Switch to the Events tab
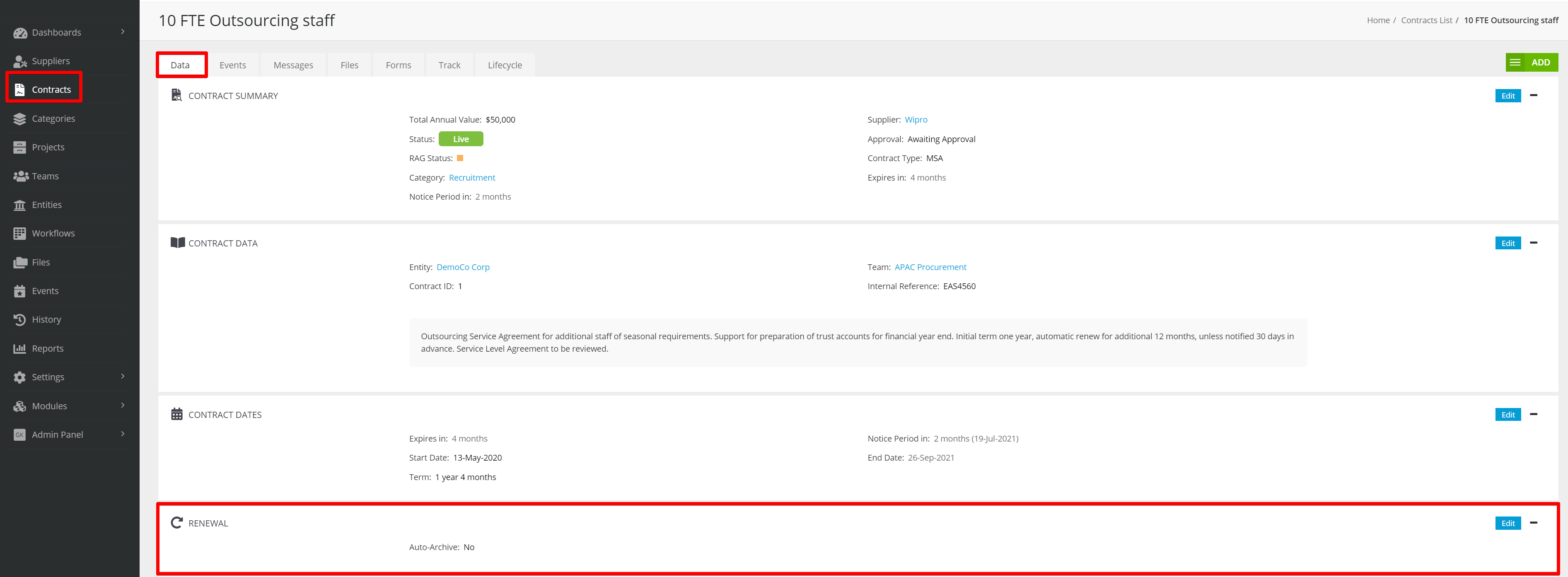This screenshot has width=1568, height=577. tap(232, 65)
